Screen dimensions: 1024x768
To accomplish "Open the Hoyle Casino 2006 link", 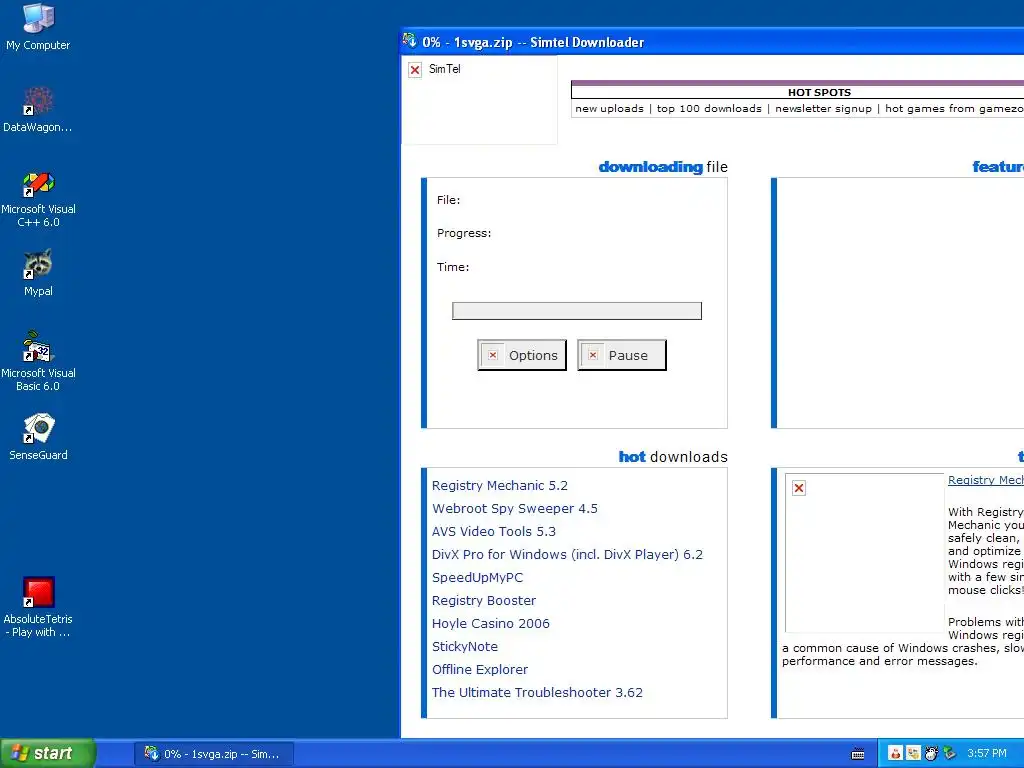I will 490,624.
